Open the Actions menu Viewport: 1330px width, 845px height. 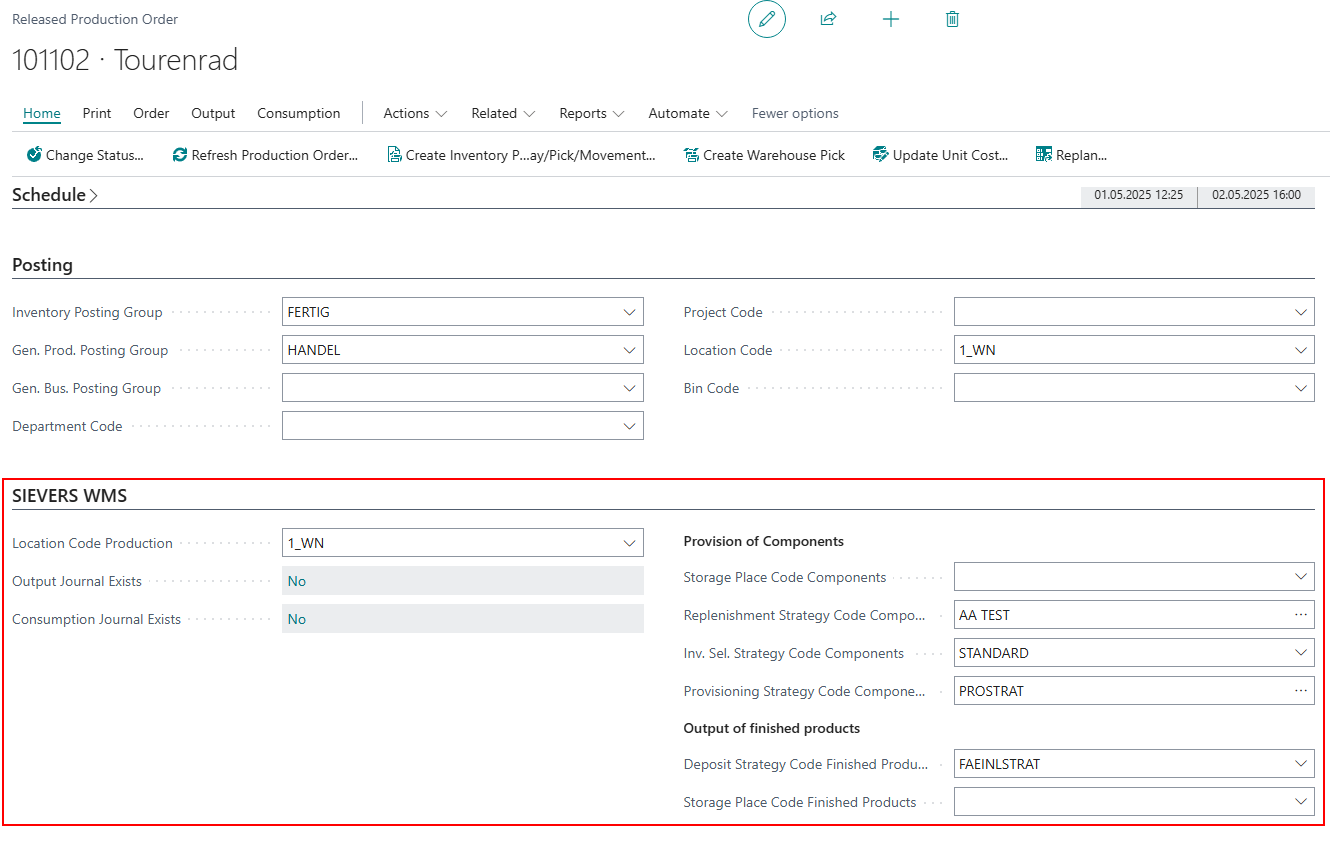coord(415,113)
